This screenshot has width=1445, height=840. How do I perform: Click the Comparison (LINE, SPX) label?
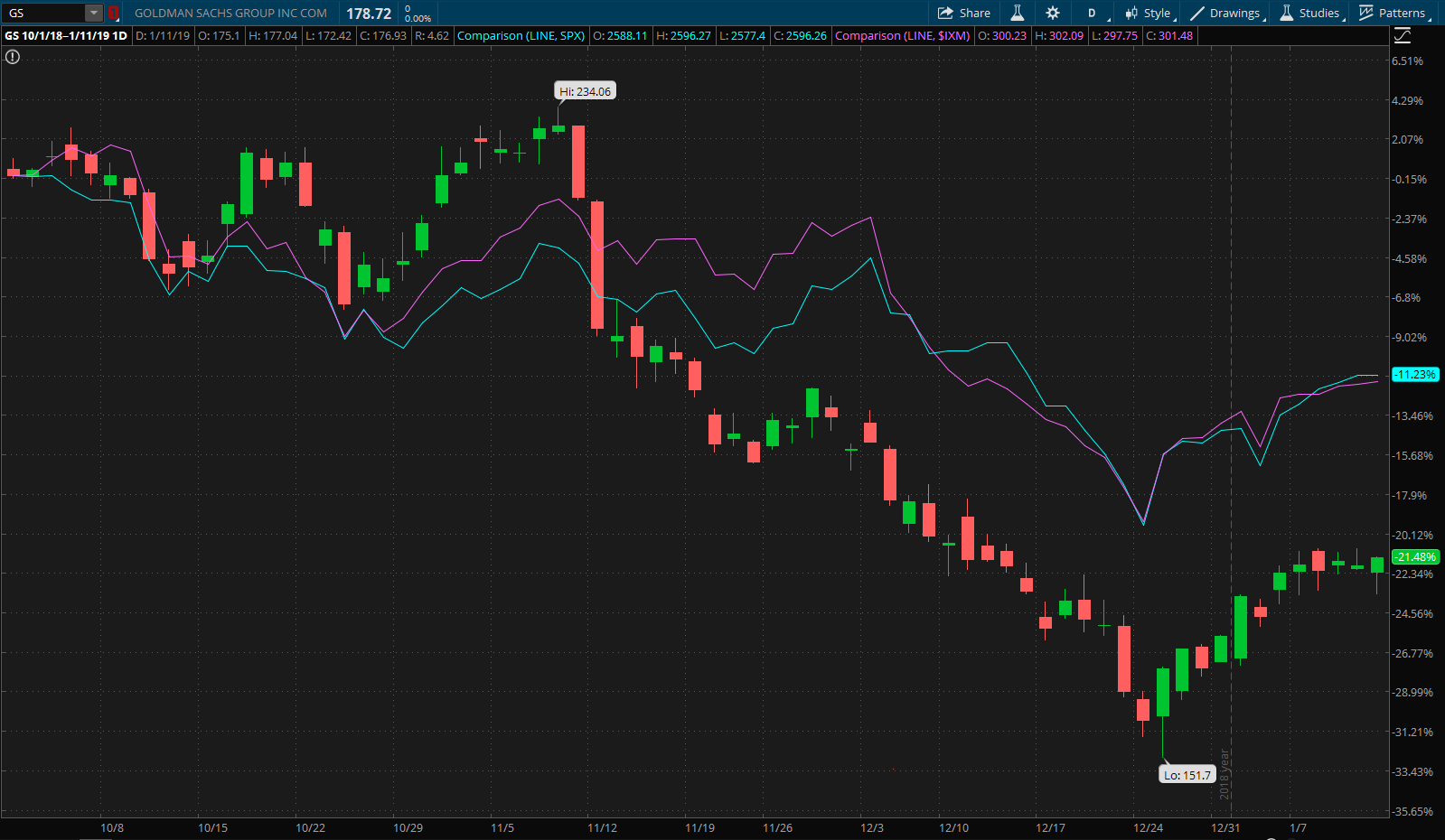click(x=521, y=36)
